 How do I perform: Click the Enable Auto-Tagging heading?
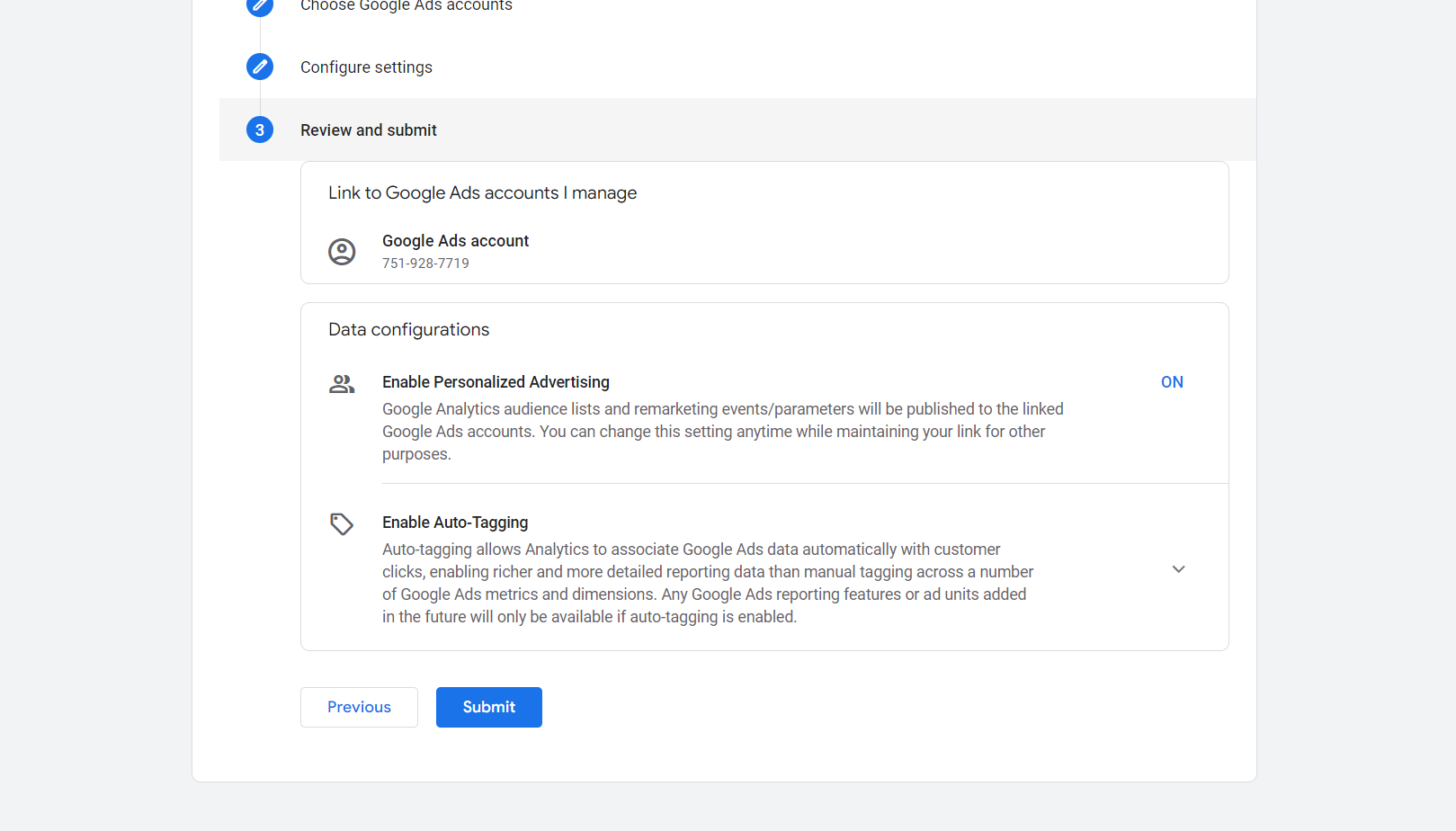(455, 523)
